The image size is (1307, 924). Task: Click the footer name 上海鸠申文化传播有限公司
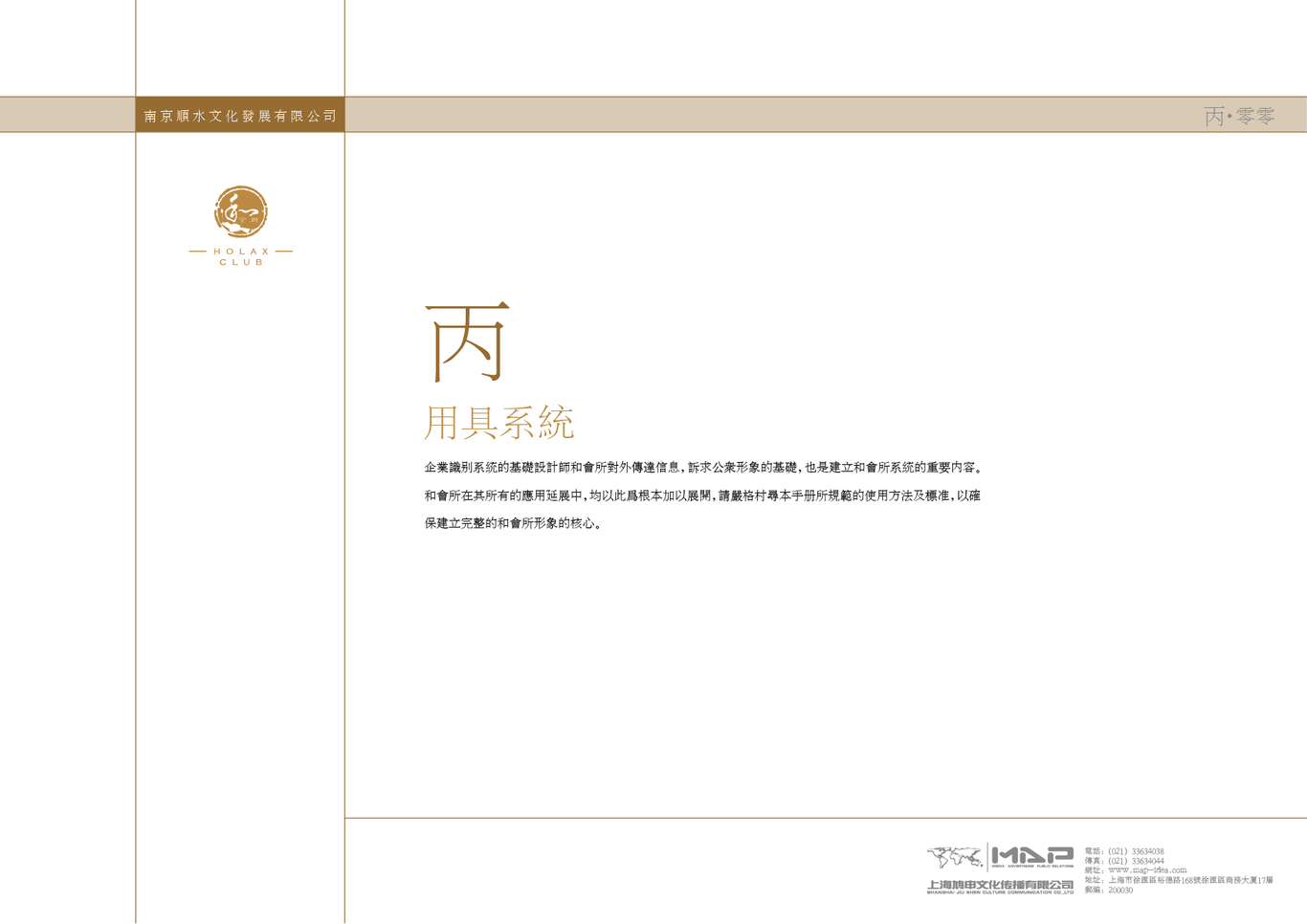tap(1000, 884)
